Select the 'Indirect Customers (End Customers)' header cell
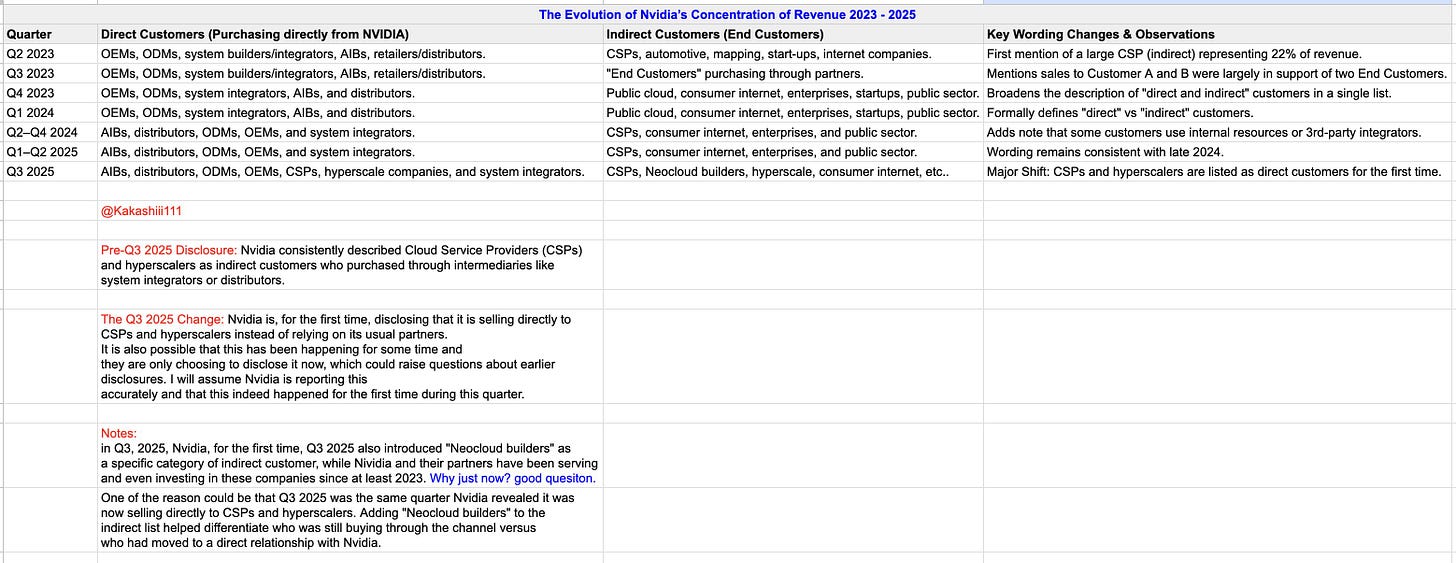 click(793, 34)
